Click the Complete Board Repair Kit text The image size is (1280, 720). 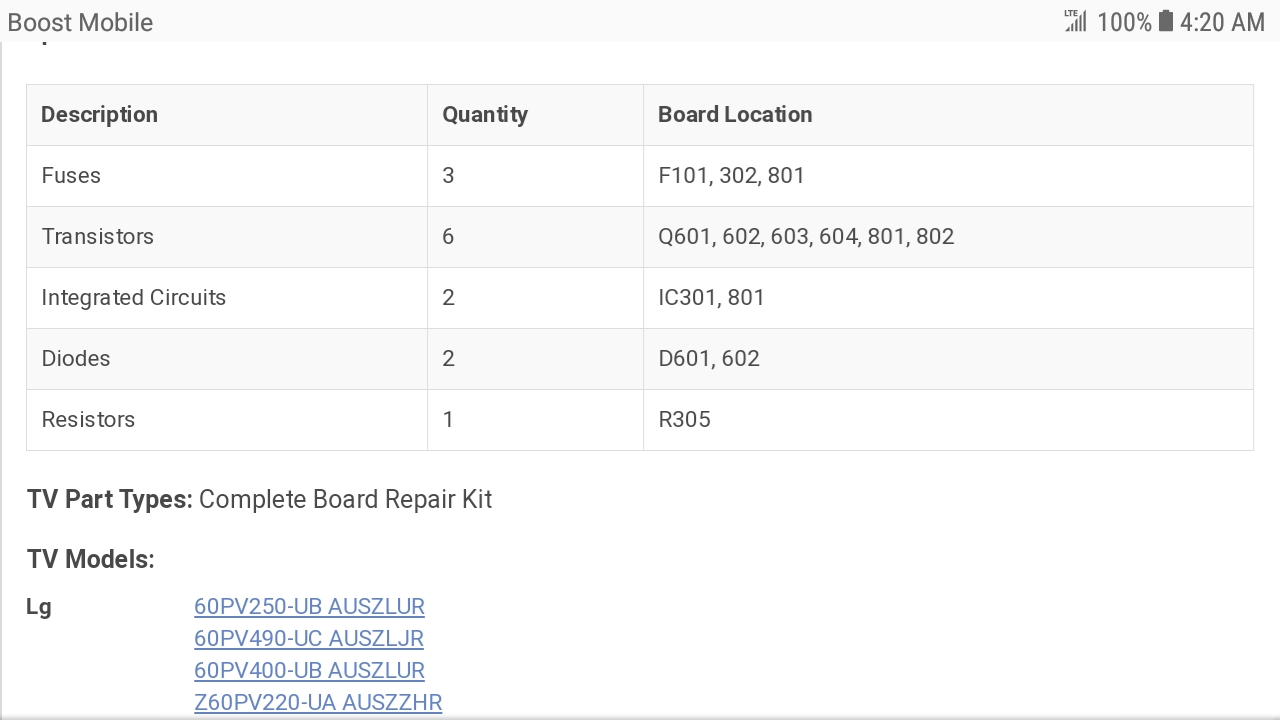click(x=345, y=499)
